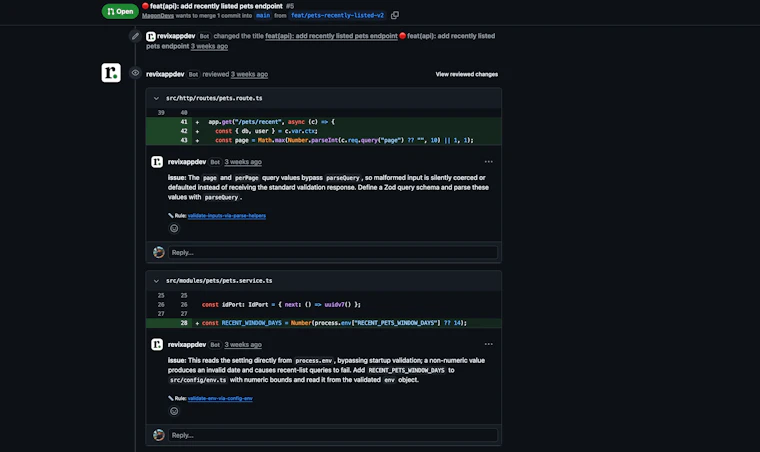
Task: Add emoji reaction to parseQuery comment
Action: (x=174, y=228)
